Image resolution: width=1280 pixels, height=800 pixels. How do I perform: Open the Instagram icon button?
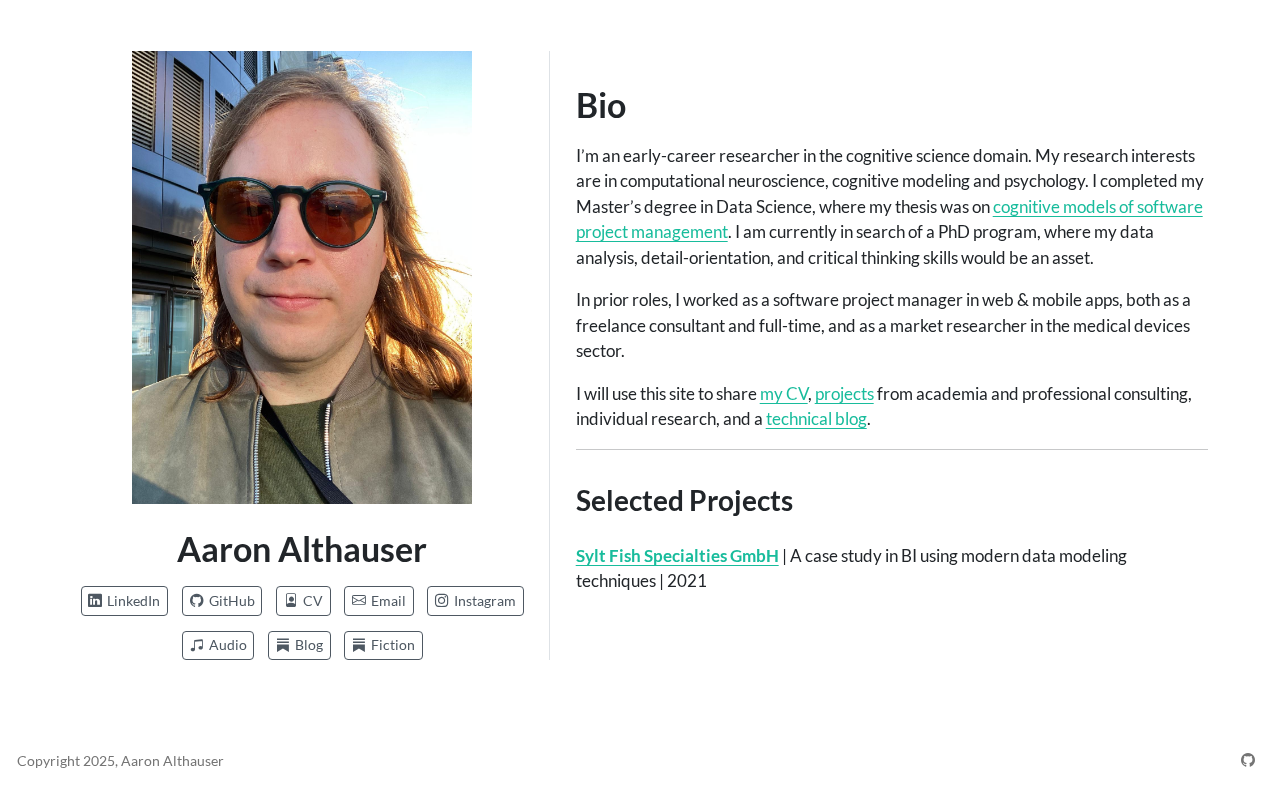tap(442, 601)
